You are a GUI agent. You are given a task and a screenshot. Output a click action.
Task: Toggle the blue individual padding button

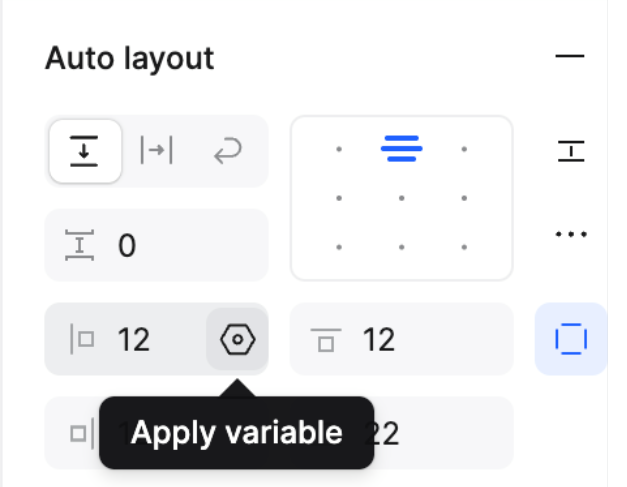pos(570,340)
